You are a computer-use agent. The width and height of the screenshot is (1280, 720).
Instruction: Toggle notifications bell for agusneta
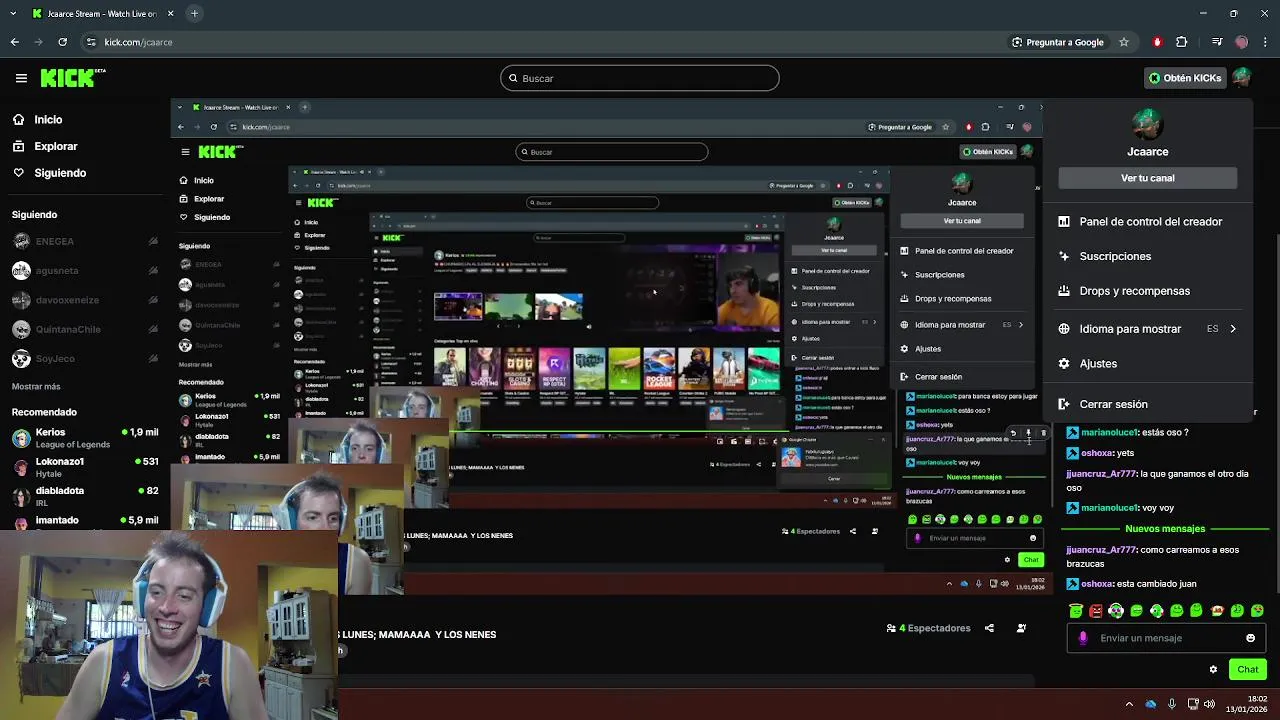point(153,270)
